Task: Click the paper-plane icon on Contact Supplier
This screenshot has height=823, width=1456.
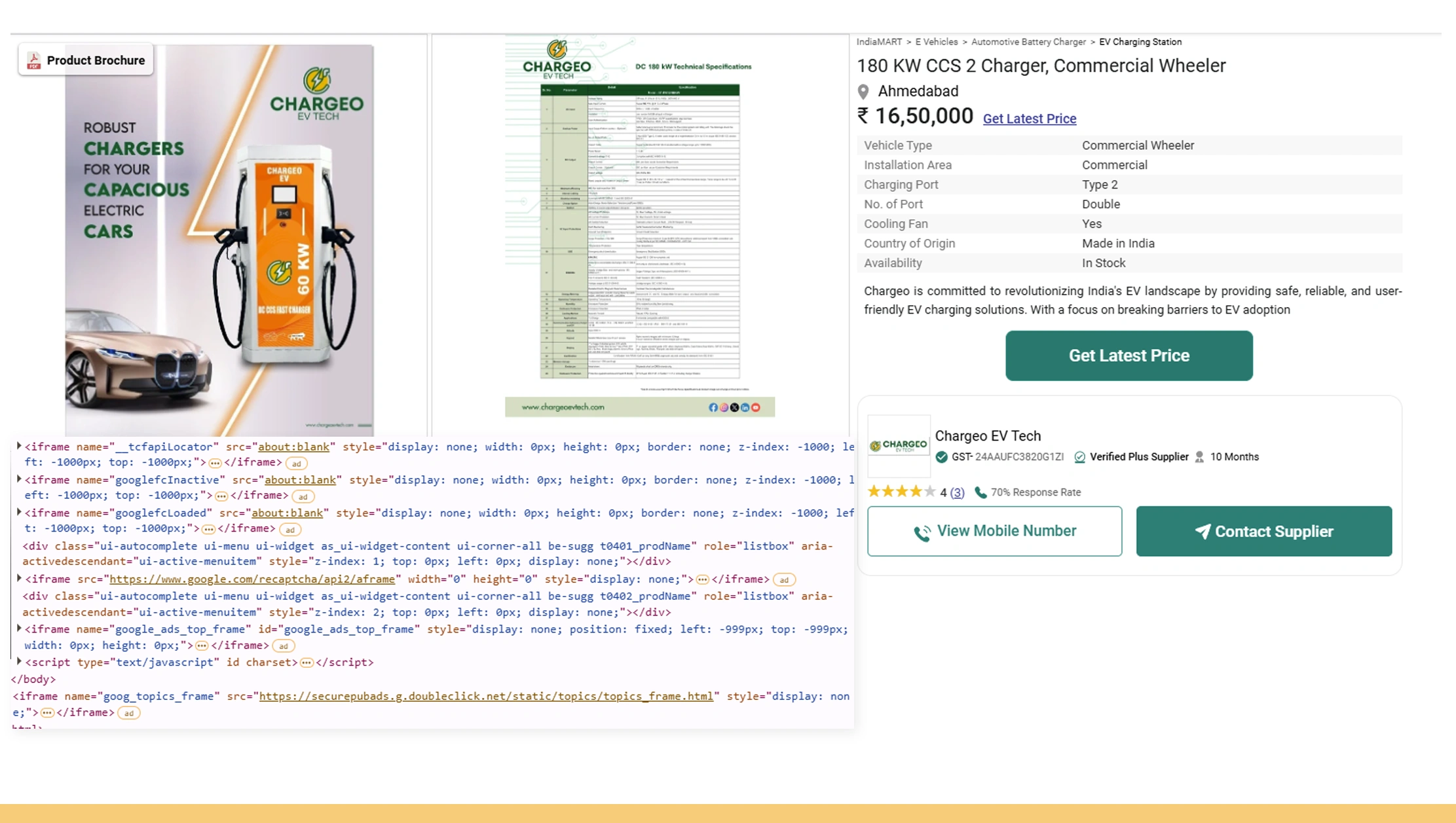Action: click(x=1204, y=531)
